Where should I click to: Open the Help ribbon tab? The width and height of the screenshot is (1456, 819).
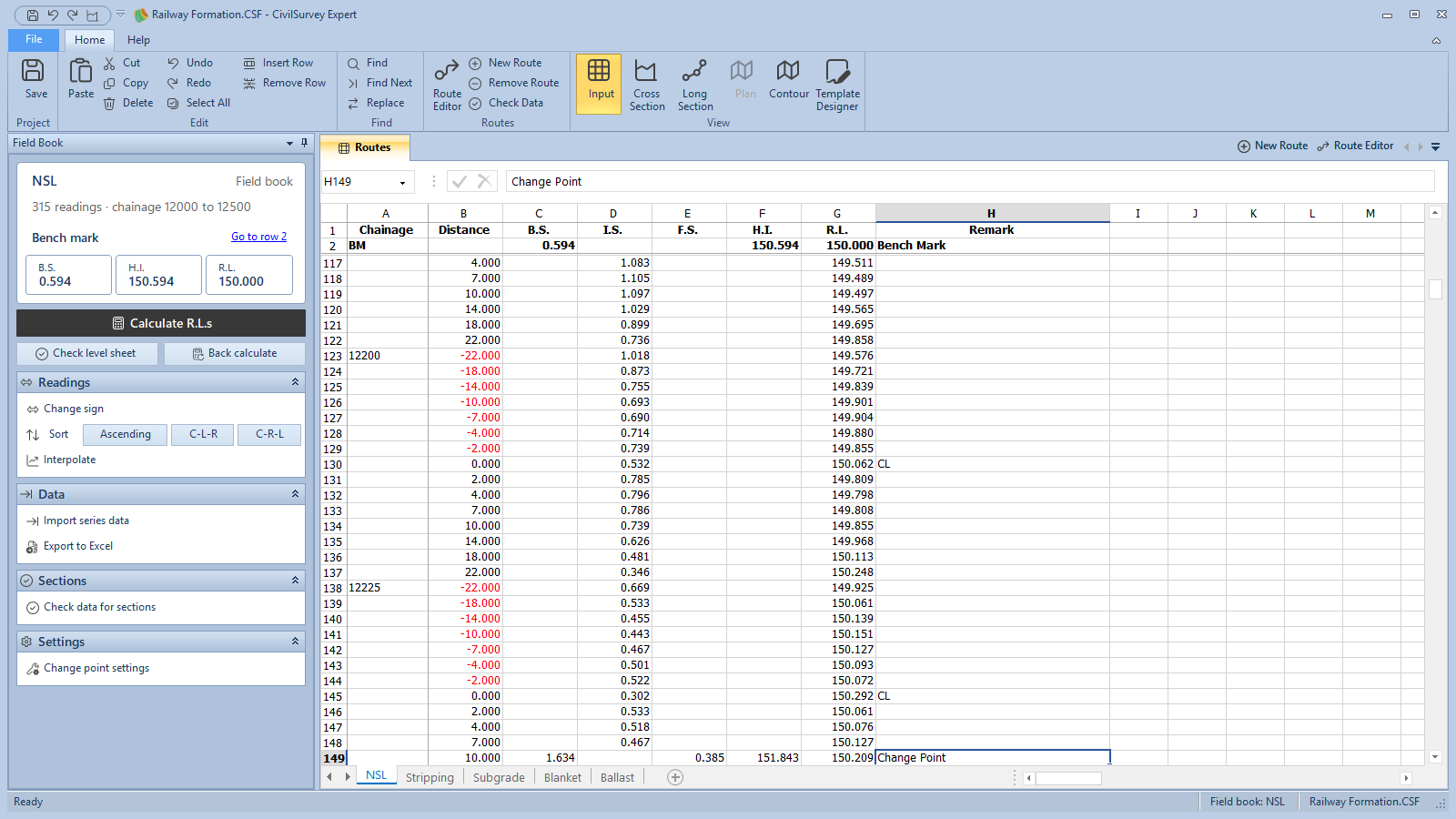[138, 40]
